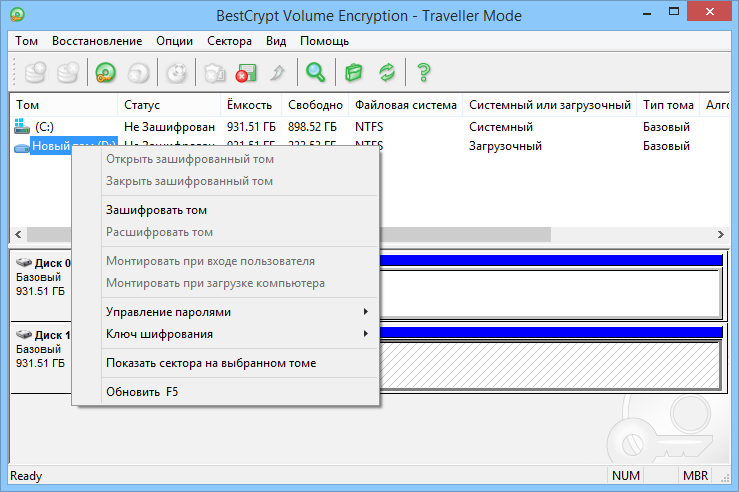The width and height of the screenshot is (739, 492).
Task: Sort by the Статус column header
Action: click(x=169, y=105)
